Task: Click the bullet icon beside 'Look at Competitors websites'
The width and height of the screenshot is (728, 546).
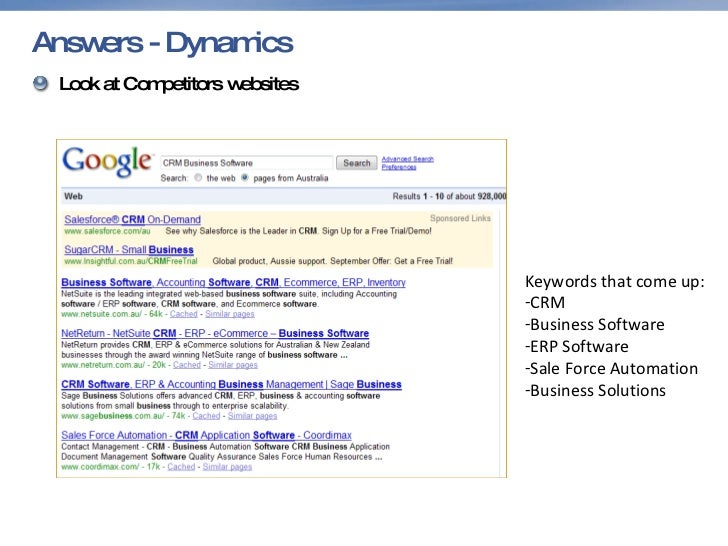Action: coord(41,84)
